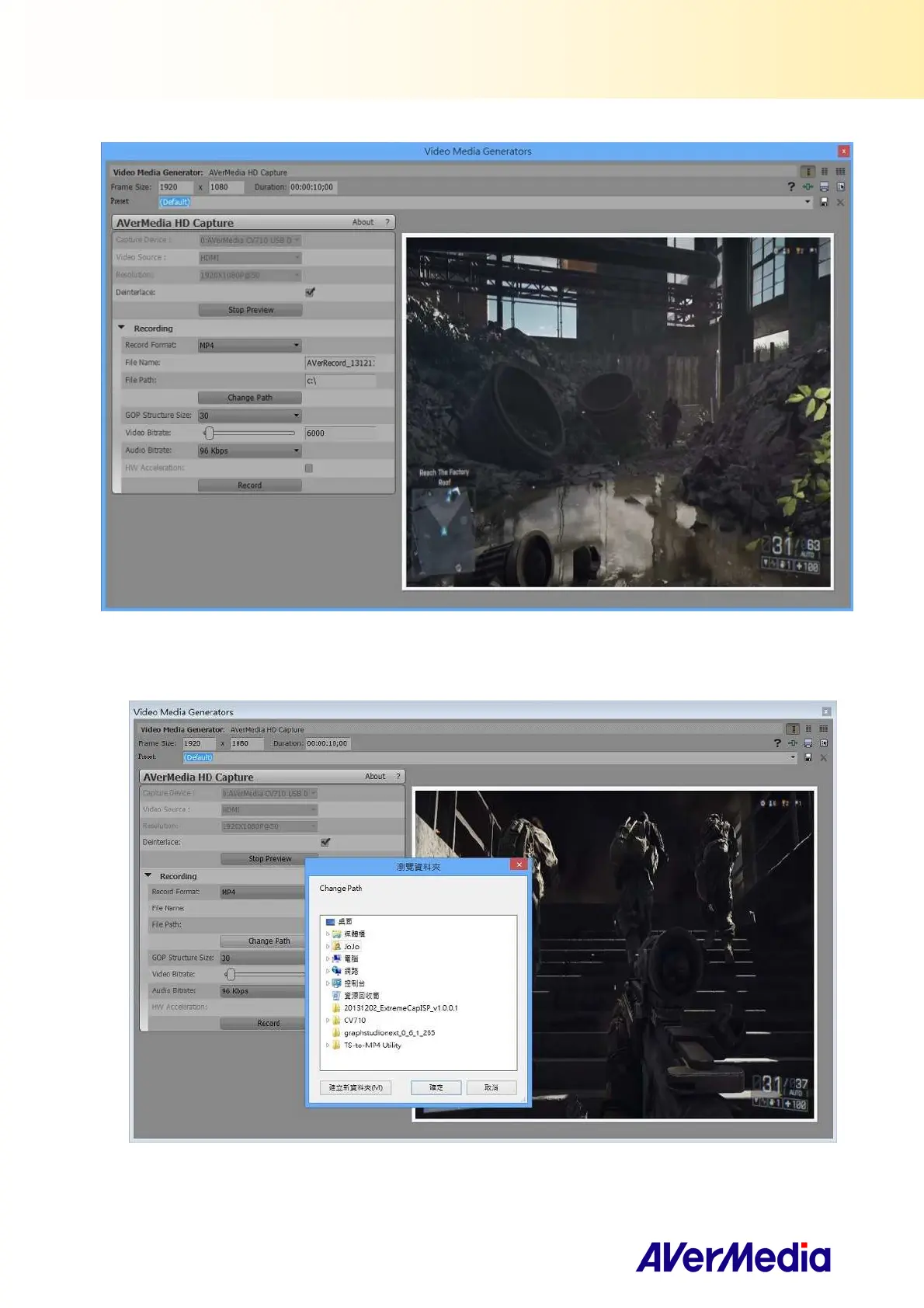Click About in the upper AVerMedia HD Capture panel

(363, 222)
